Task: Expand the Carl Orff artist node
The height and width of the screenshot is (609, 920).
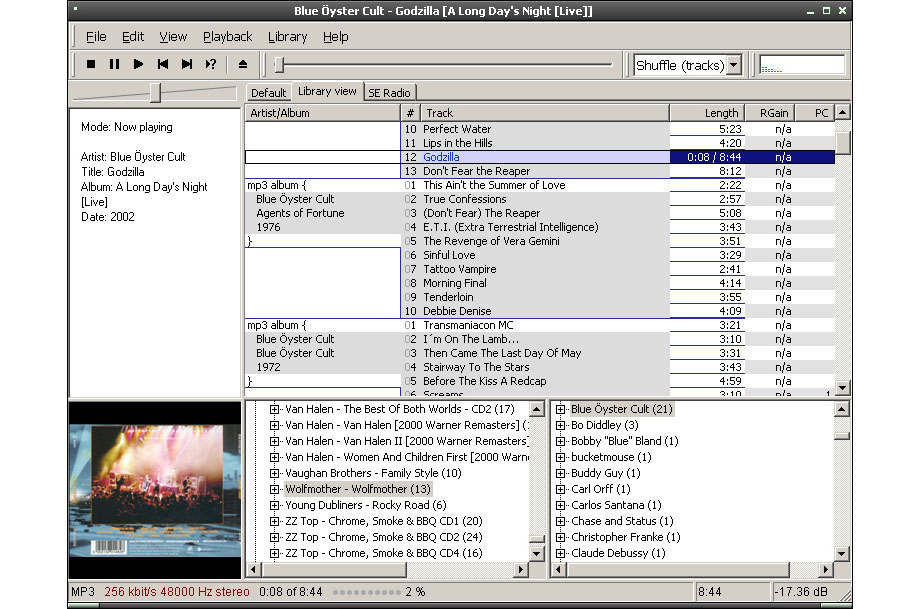Action: 560,489
